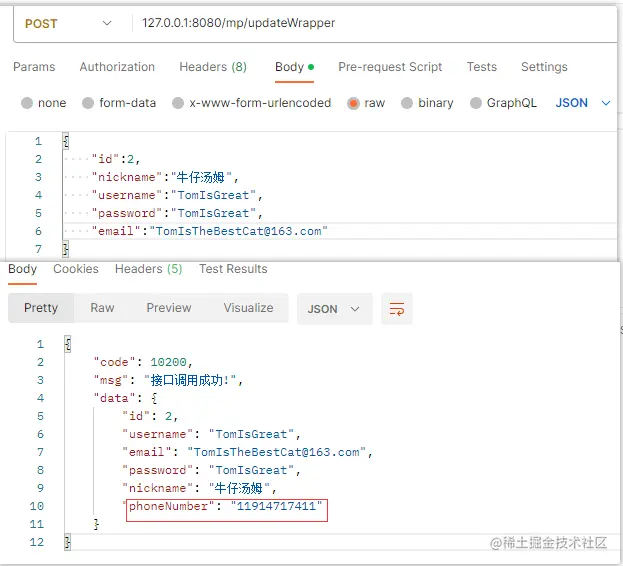Open the request Headers (8) tab
623x566 pixels.
tap(213, 67)
